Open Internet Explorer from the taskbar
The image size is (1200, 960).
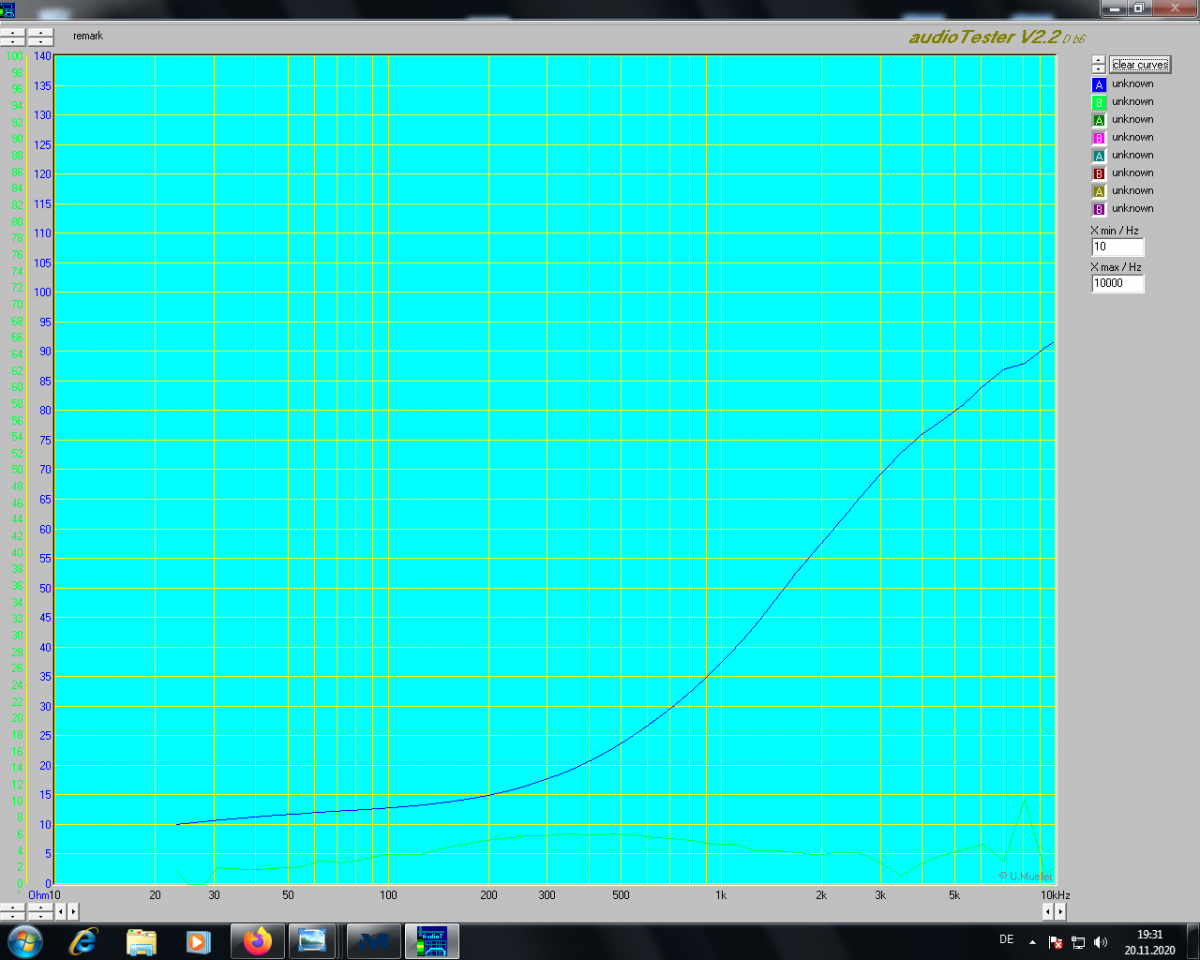(x=84, y=941)
